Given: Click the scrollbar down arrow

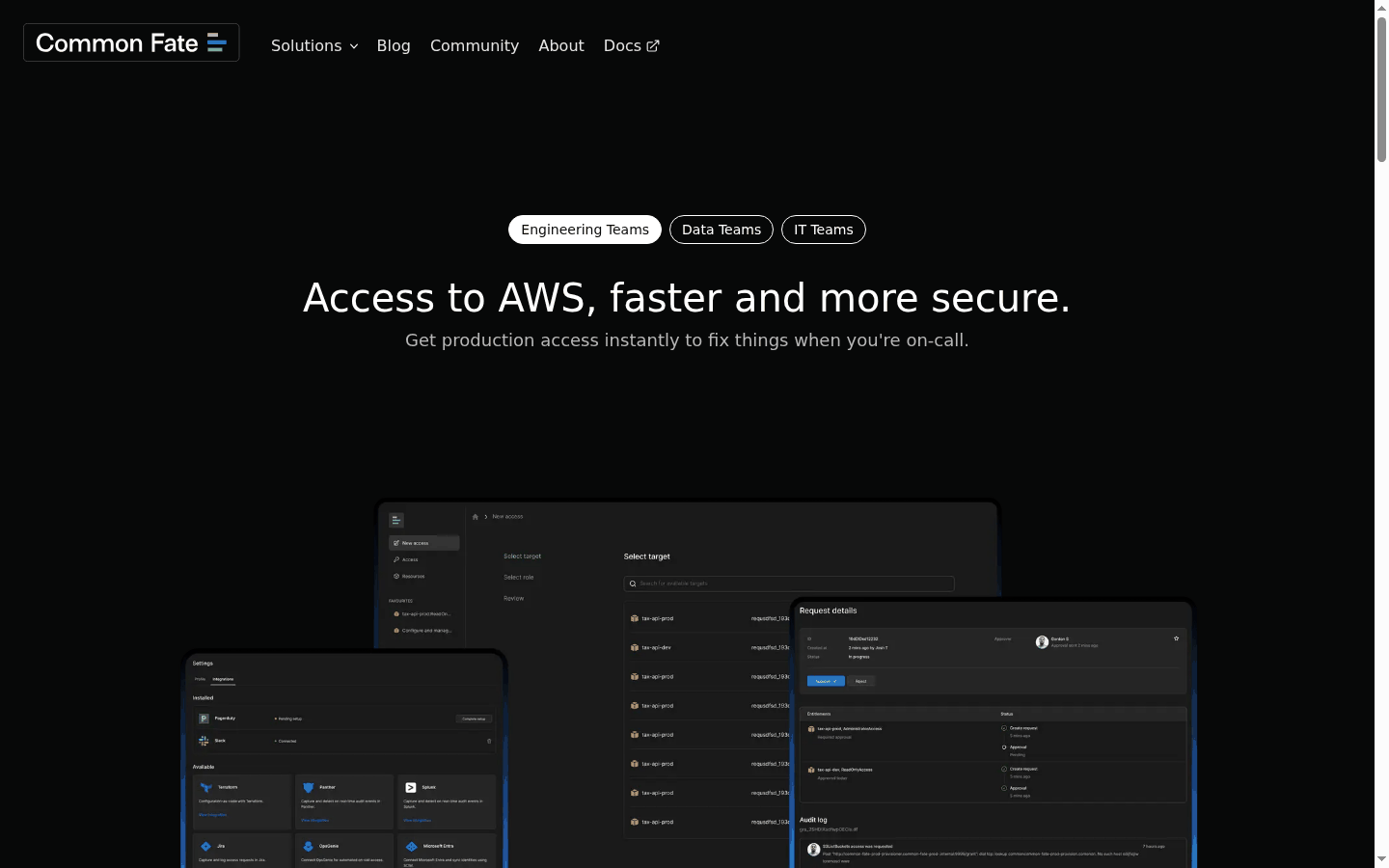Looking at the screenshot, I should 1381,859.
